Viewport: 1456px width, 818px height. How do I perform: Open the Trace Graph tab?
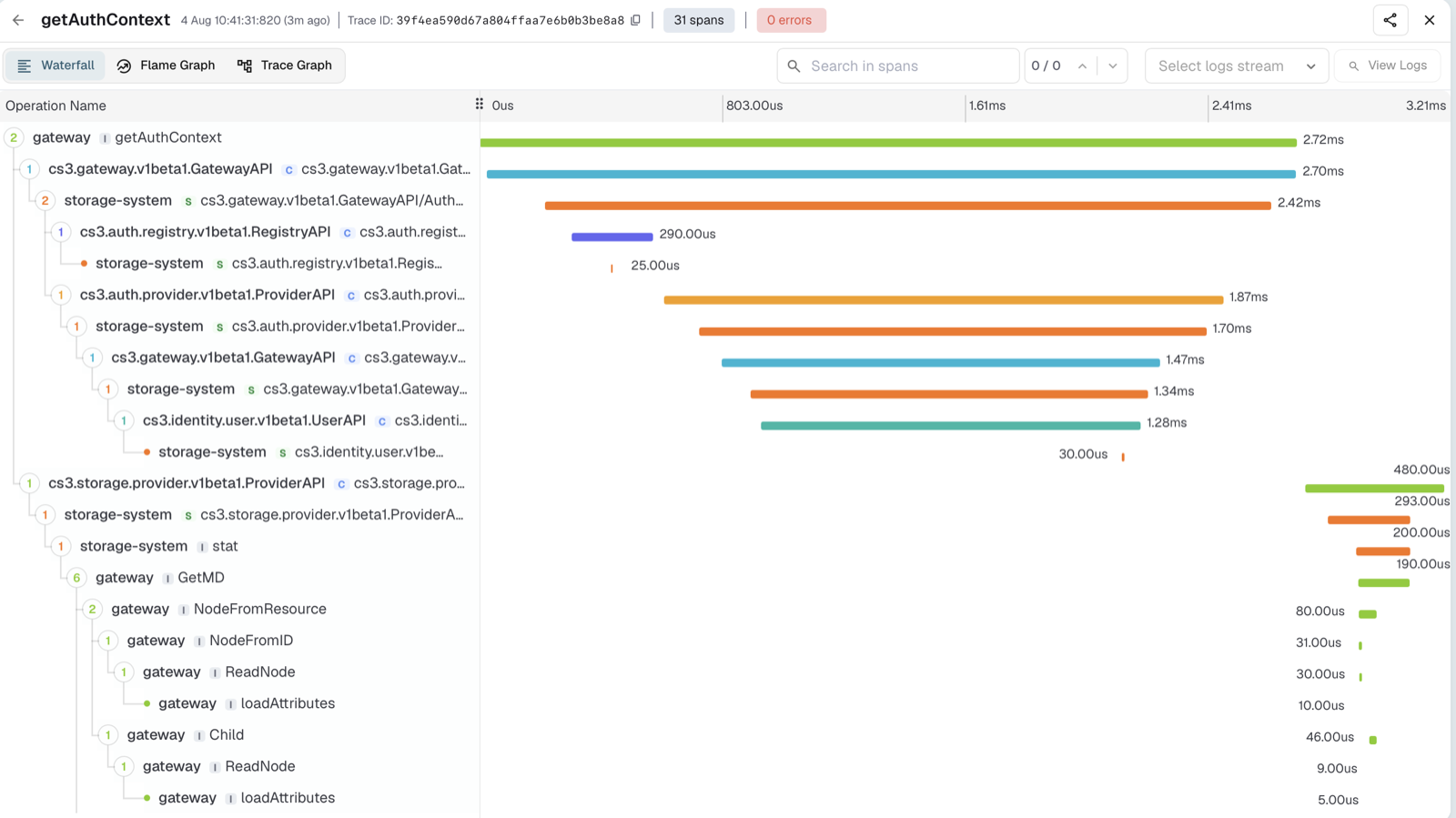point(284,66)
